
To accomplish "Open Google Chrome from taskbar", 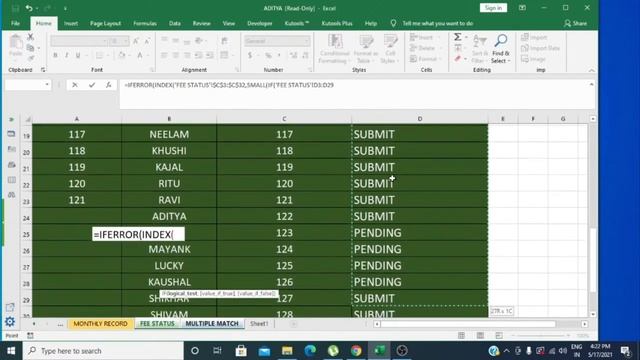I will [356, 351].
